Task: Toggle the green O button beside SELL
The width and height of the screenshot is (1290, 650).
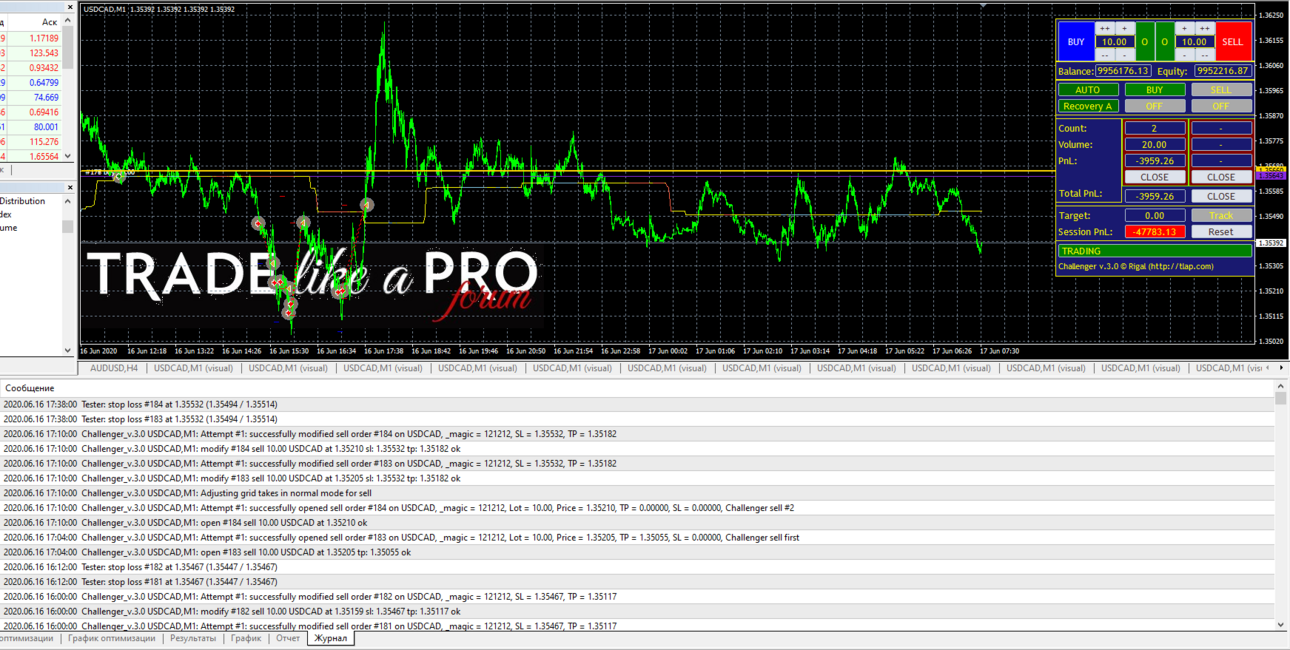Action: coord(1165,41)
